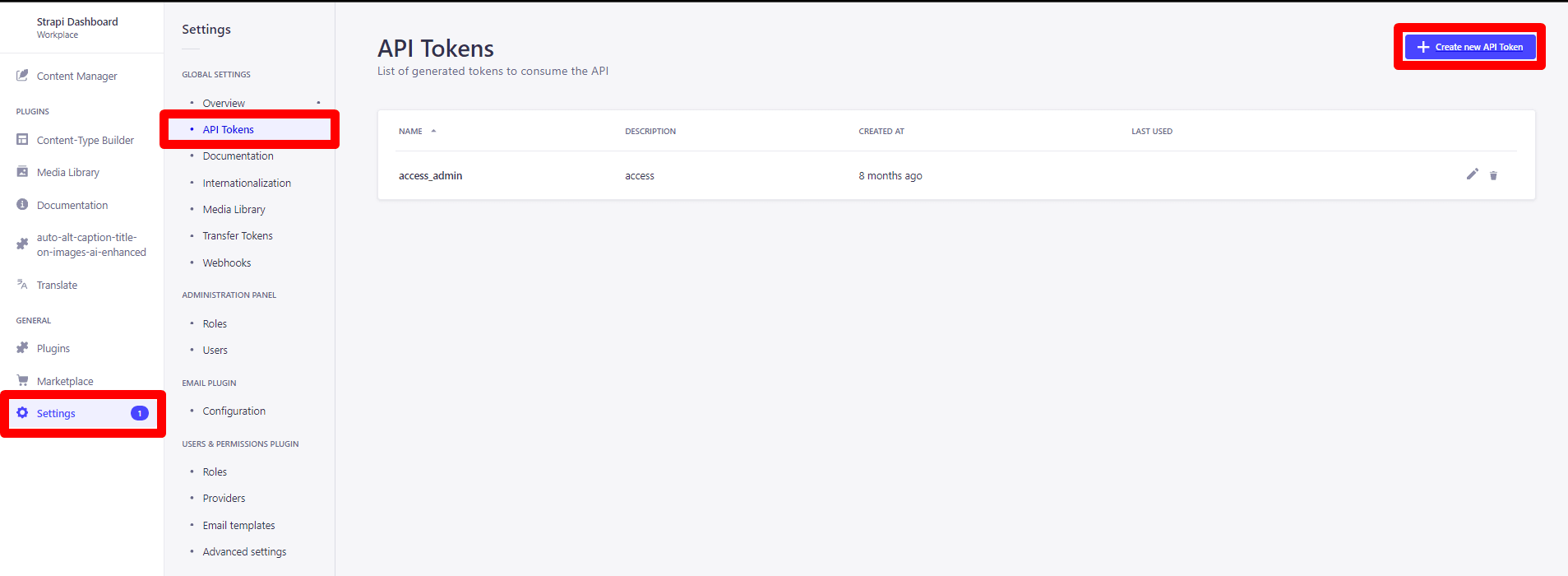
Task: Open Providers settings
Action: pyautogui.click(x=224, y=498)
